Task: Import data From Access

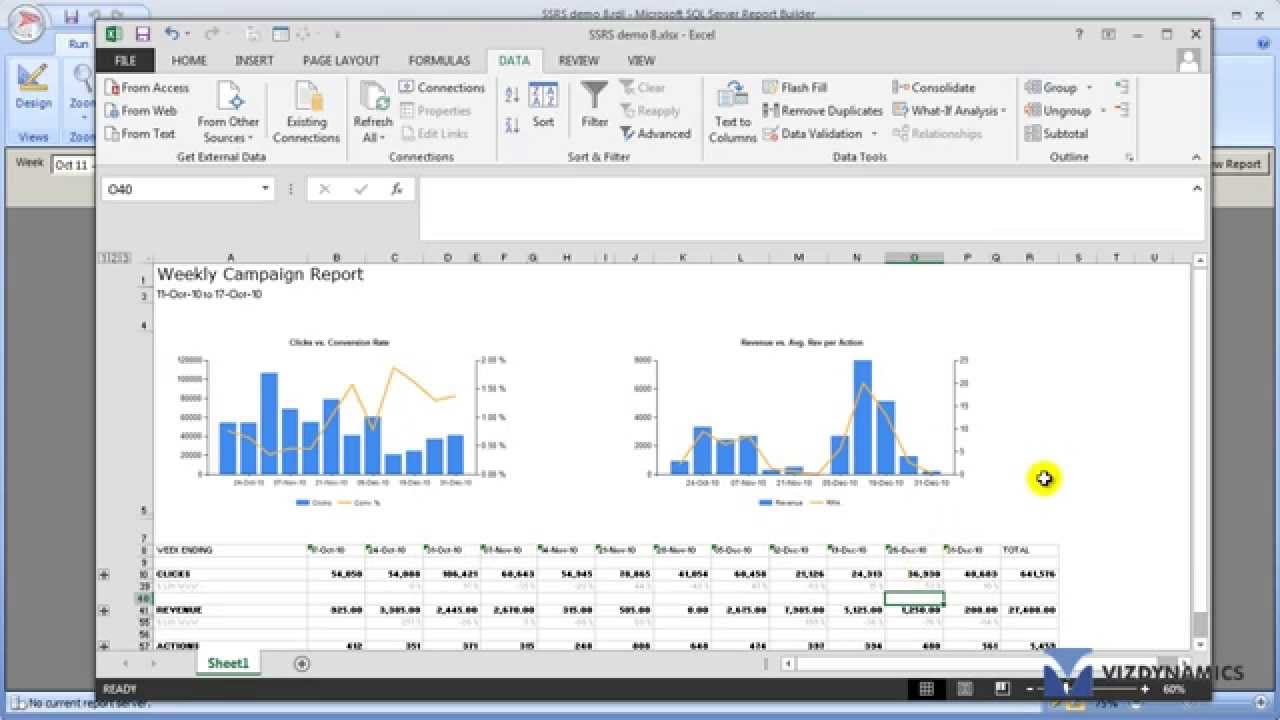Action: pyautogui.click(x=146, y=88)
